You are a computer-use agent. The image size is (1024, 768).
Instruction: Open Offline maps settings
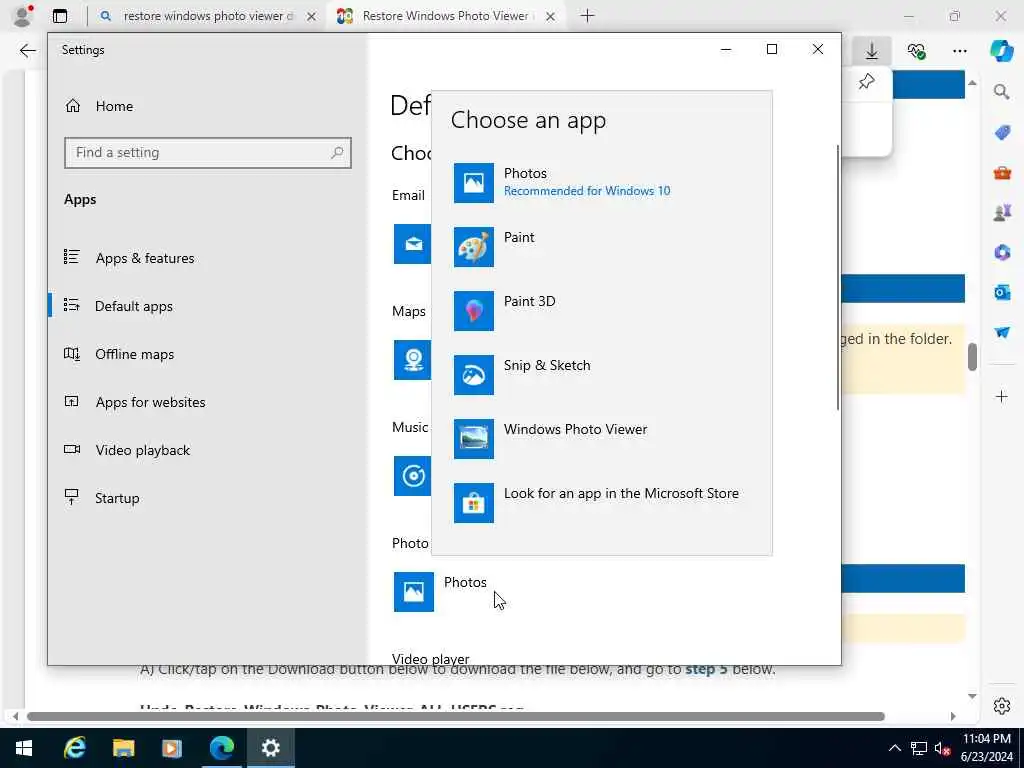pos(208,354)
